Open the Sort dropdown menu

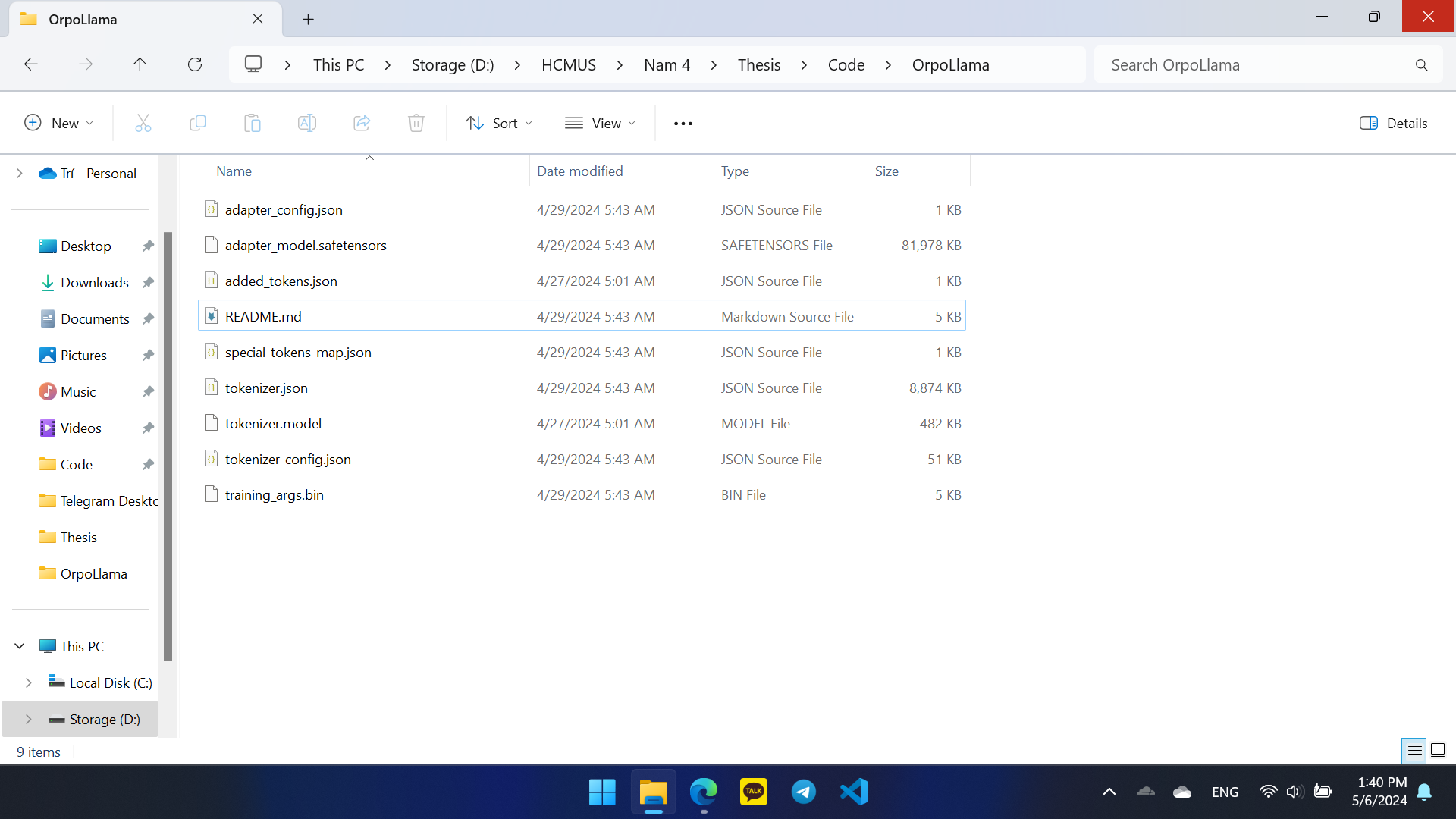click(x=499, y=123)
